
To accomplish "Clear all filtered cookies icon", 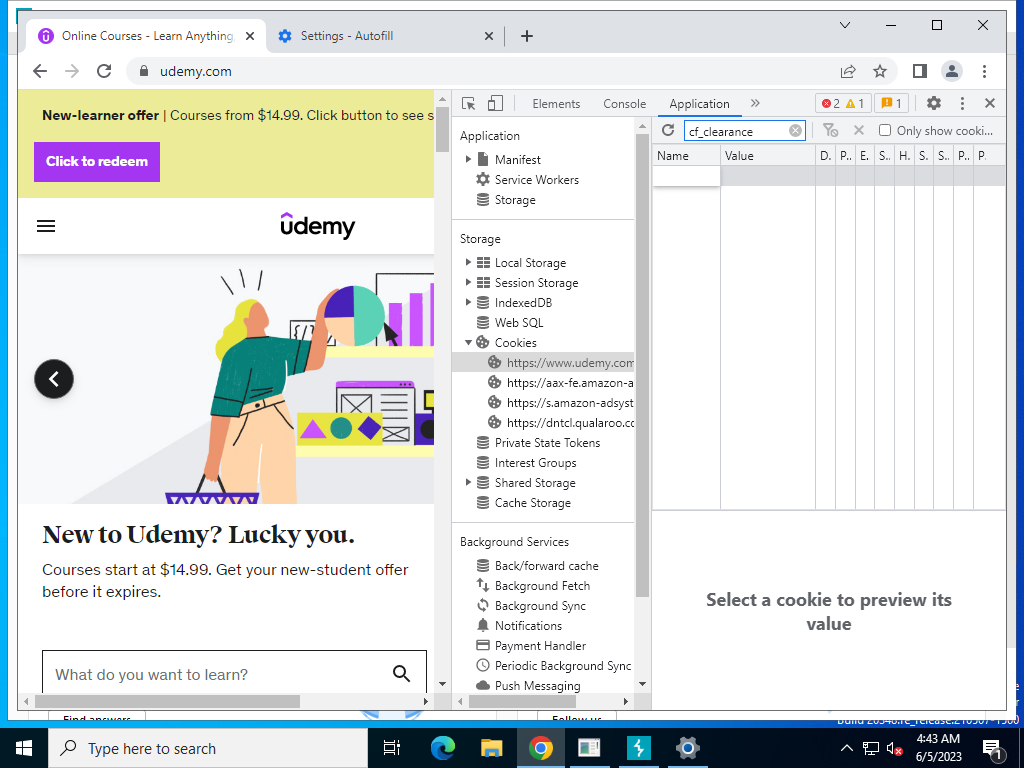I will [x=830, y=131].
